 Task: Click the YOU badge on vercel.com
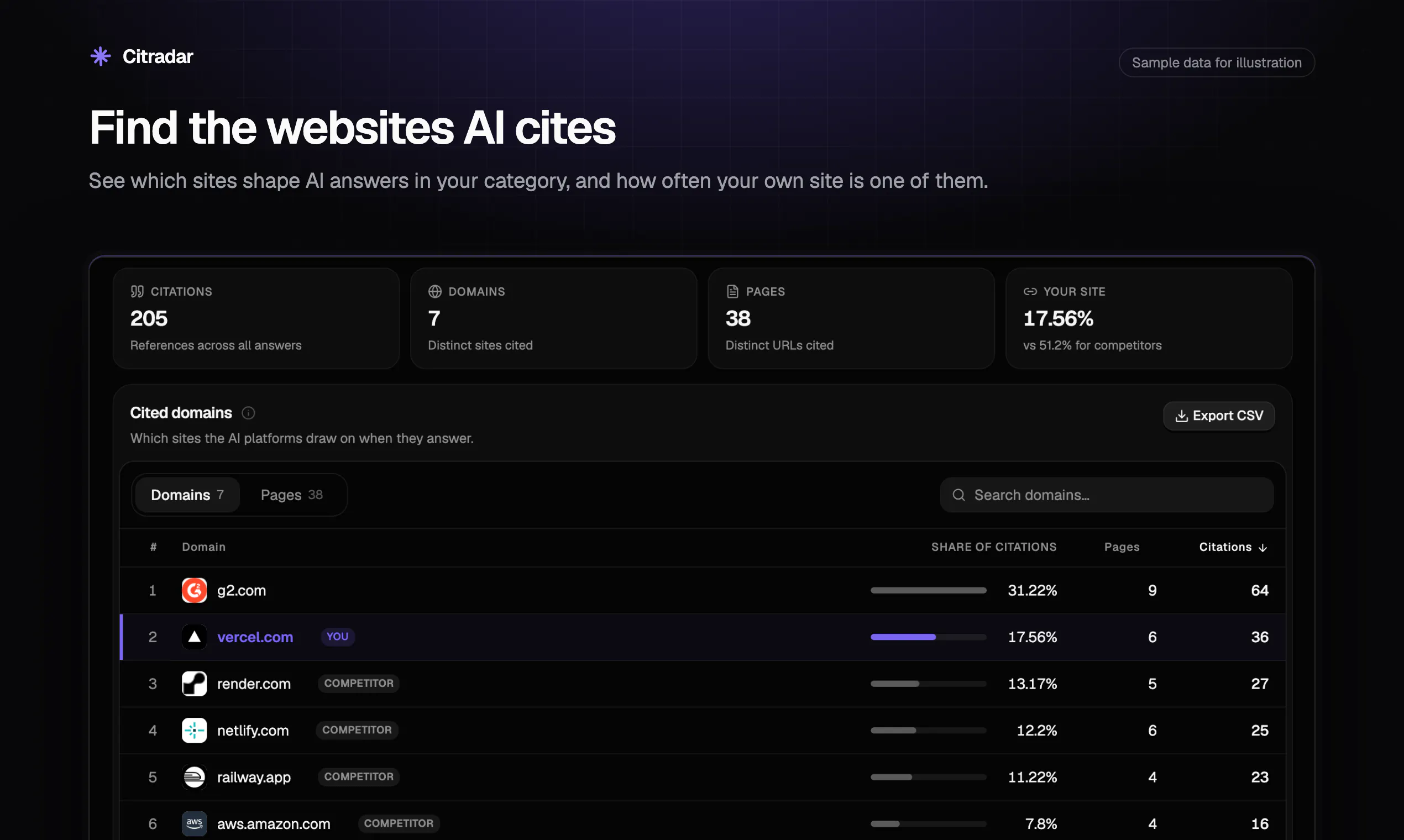point(337,637)
